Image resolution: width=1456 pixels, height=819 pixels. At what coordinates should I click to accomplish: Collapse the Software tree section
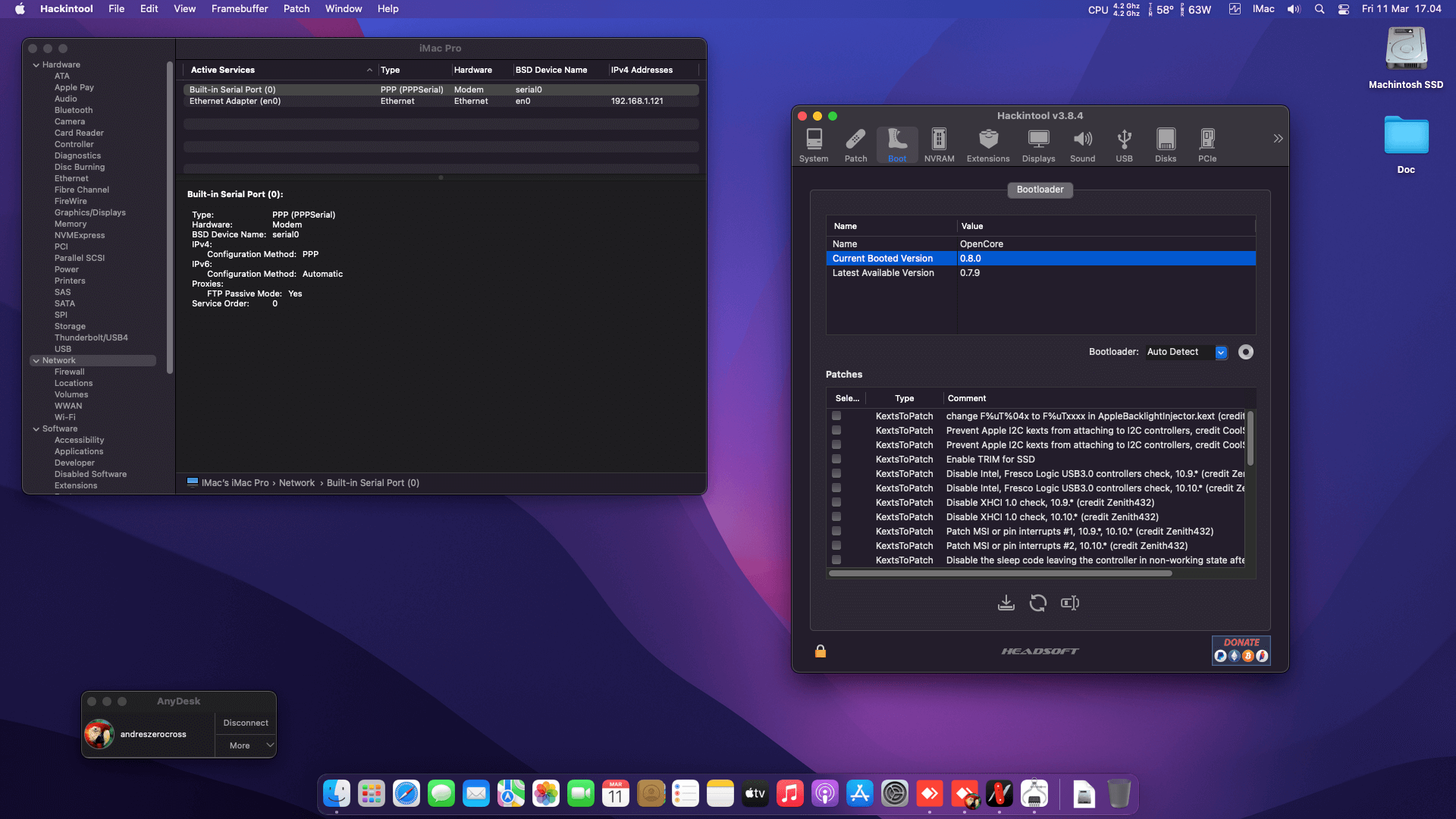point(36,428)
